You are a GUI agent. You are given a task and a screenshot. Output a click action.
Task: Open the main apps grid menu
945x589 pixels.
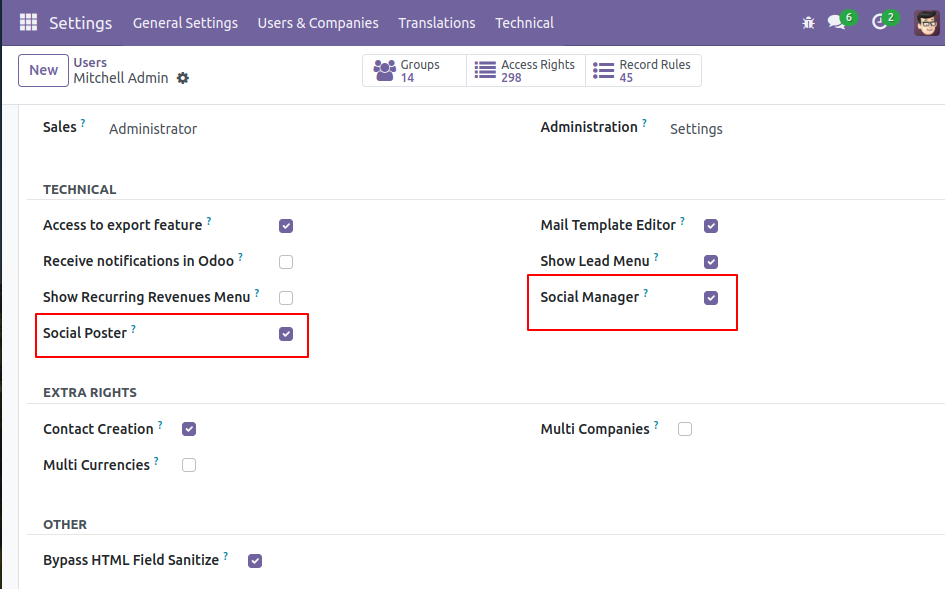(28, 22)
